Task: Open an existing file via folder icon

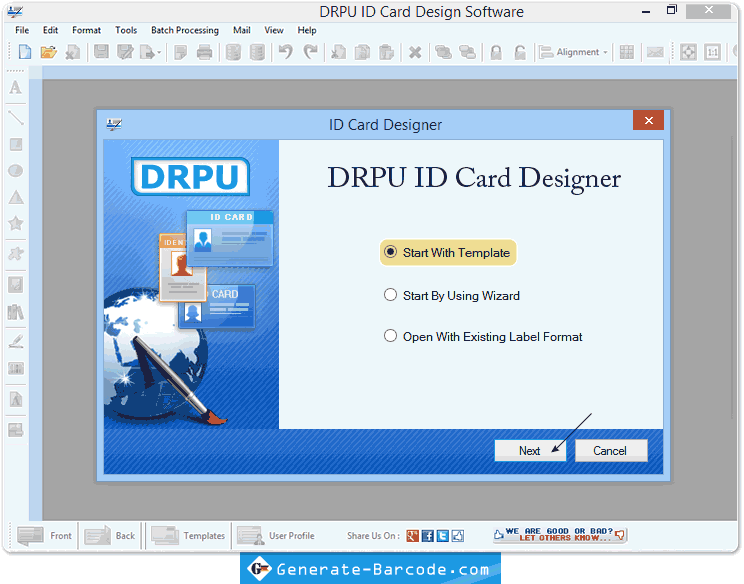Action: (x=48, y=51)
